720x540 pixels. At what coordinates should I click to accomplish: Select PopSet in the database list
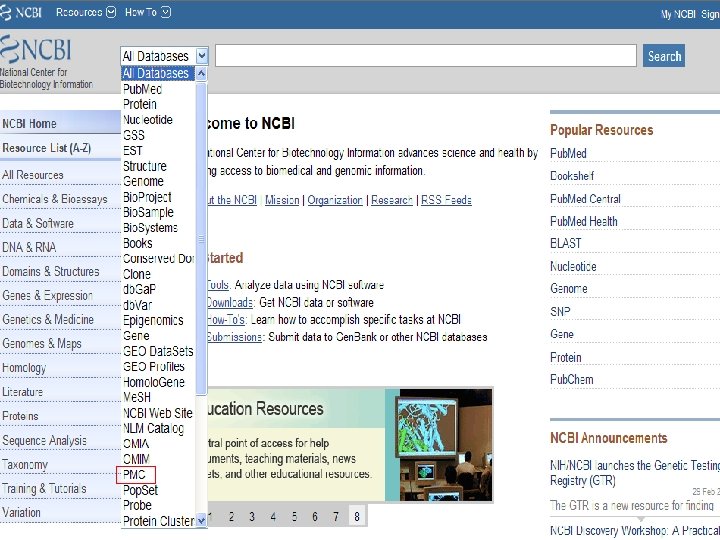click(141, 490)
